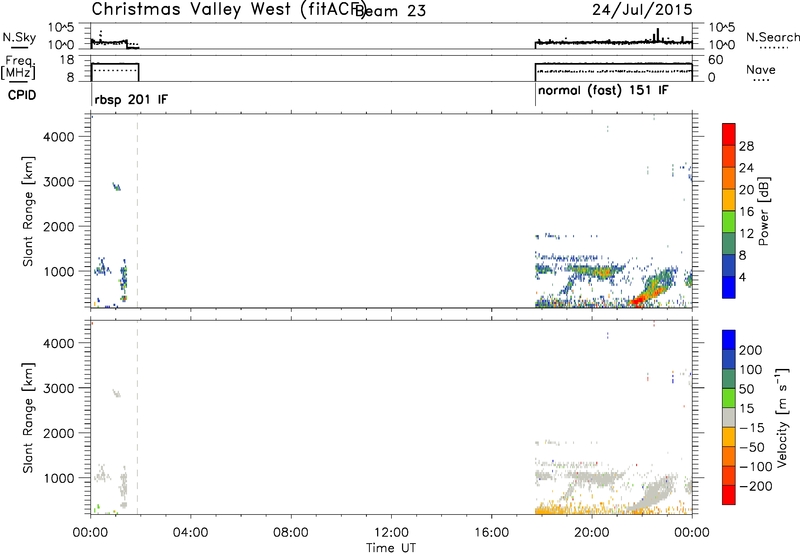800x554 pixels.
Task: Click the "60" label on the right frequency axis
Action: click(x=716, y=60)
